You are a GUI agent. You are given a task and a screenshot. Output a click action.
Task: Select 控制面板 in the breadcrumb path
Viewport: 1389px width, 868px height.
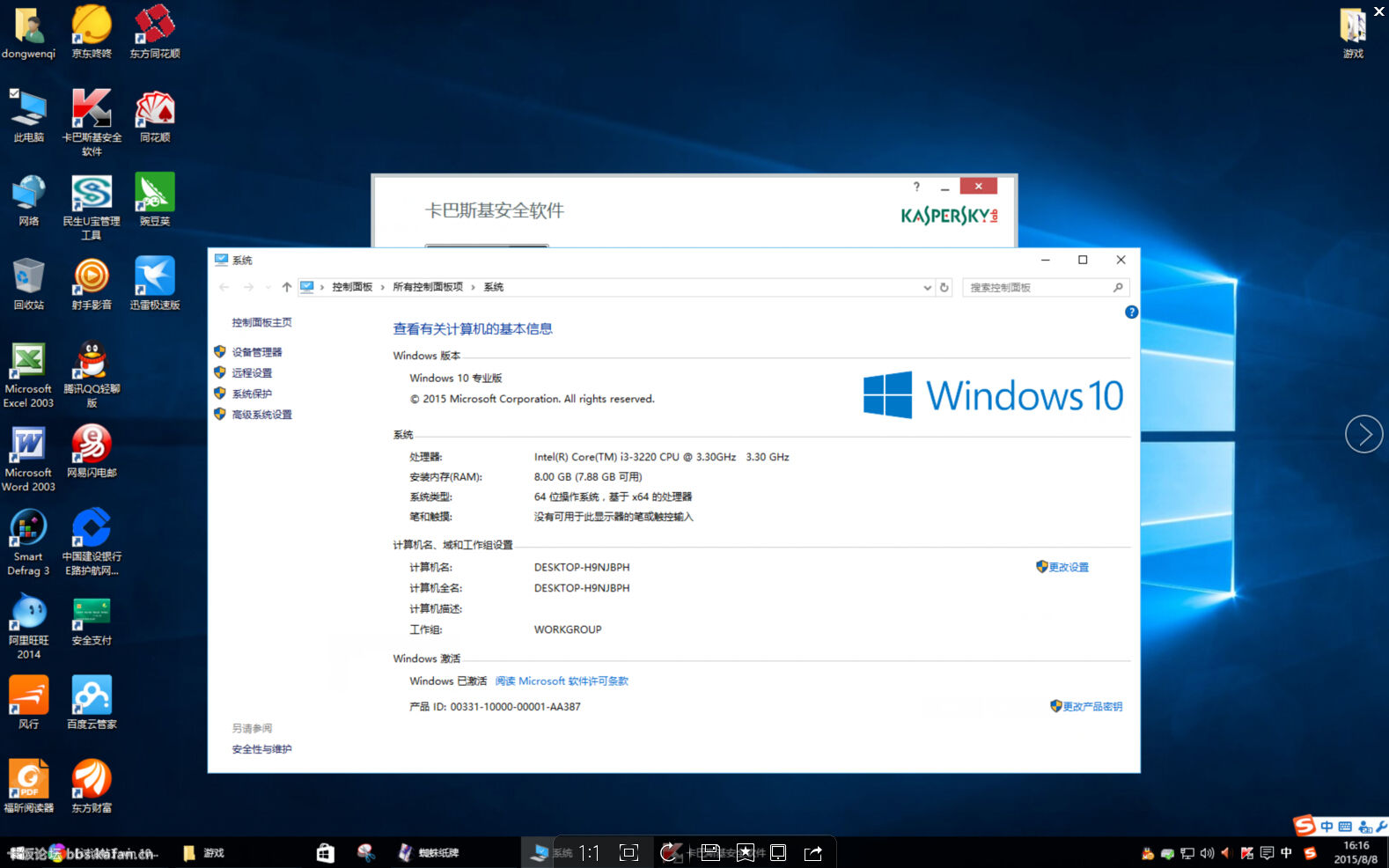[352, 287]
